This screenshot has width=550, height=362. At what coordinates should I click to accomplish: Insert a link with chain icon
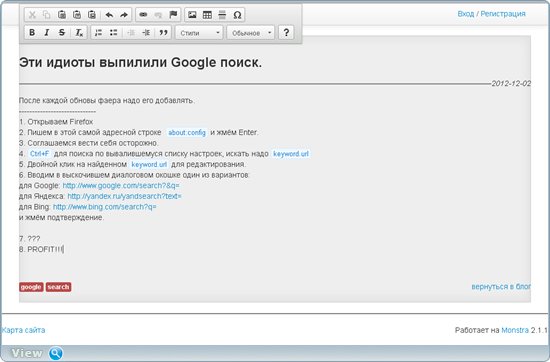(143, 15)
